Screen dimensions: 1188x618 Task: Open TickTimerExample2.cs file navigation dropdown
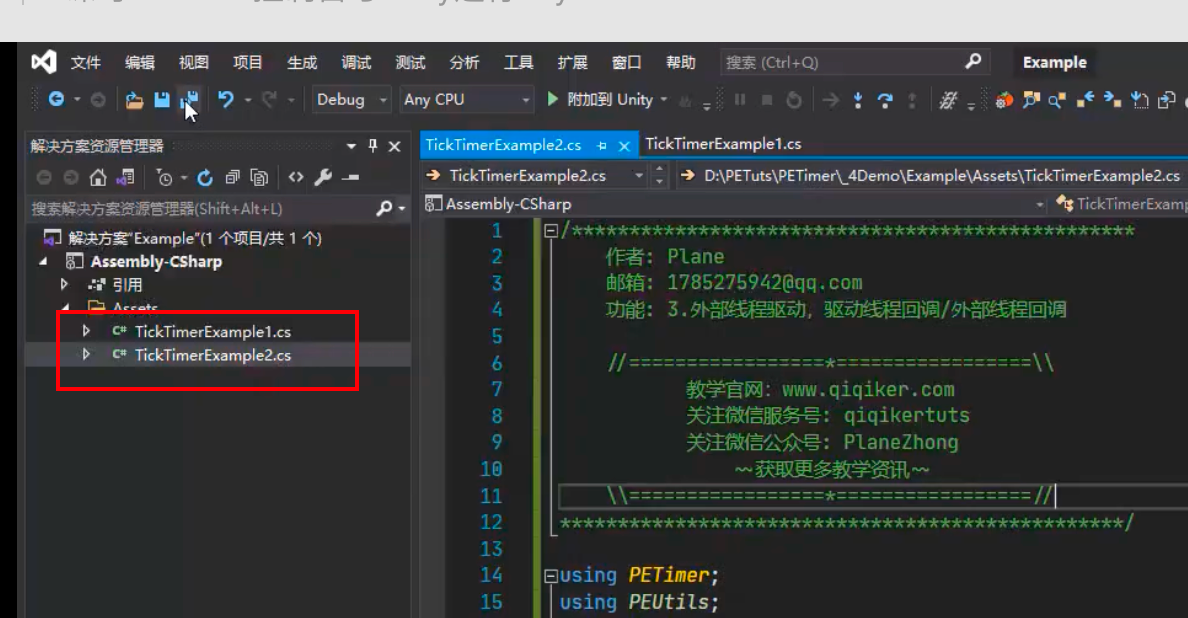[639, 176]
